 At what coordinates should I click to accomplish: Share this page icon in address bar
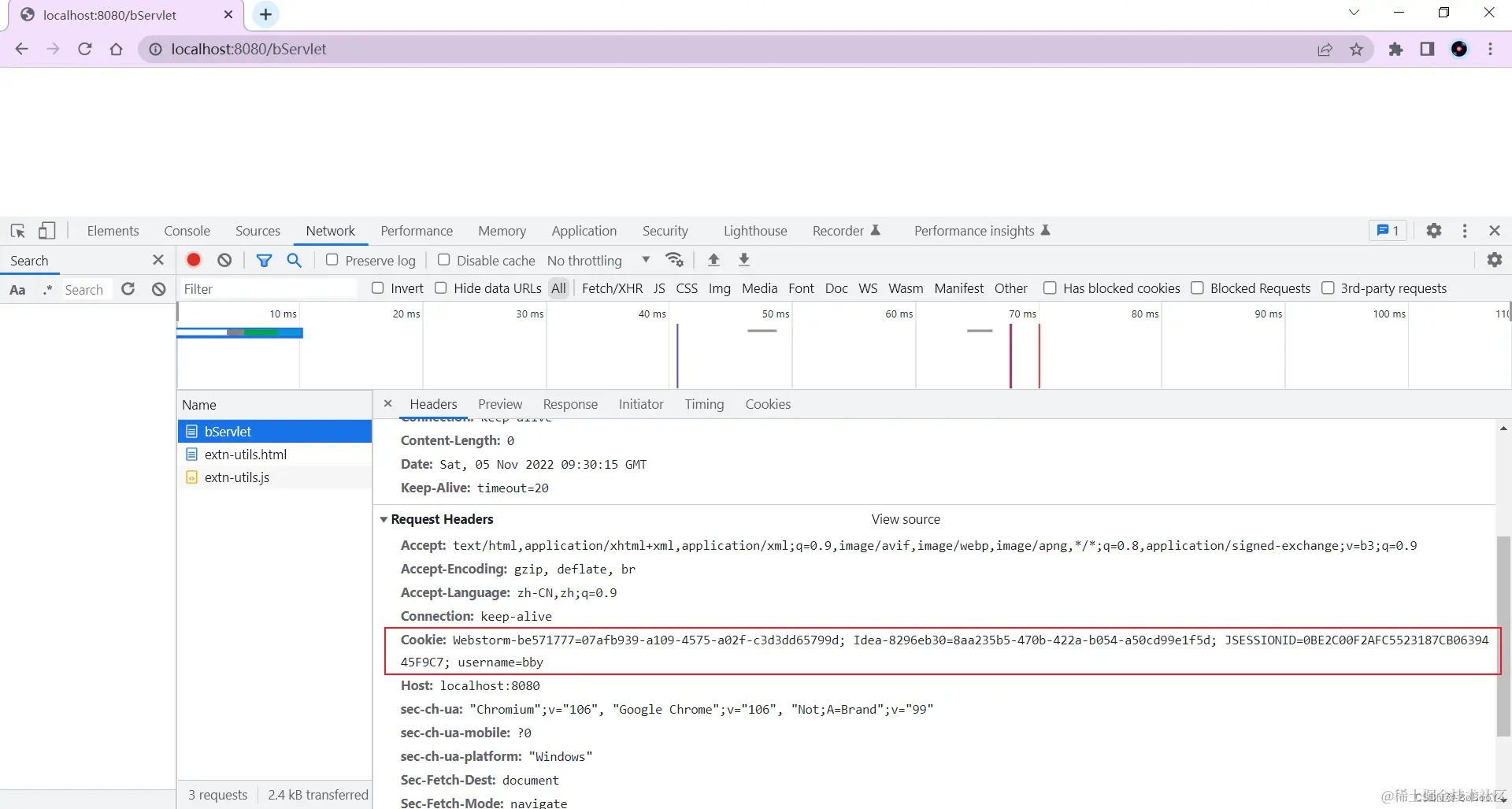tap(1325, 50)
